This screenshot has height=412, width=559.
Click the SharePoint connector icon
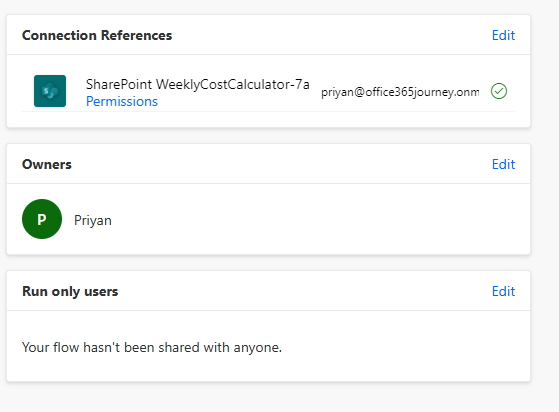(x=50, y=91)
